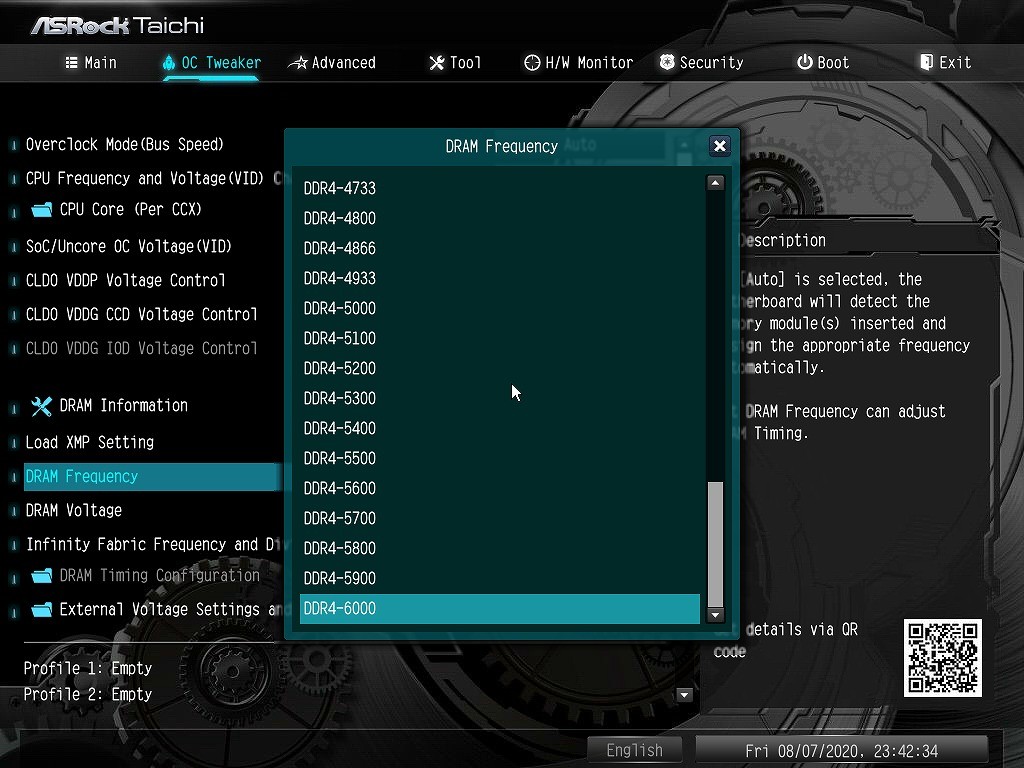Open the H/W Monitor tab

click(x=579, y=63)
